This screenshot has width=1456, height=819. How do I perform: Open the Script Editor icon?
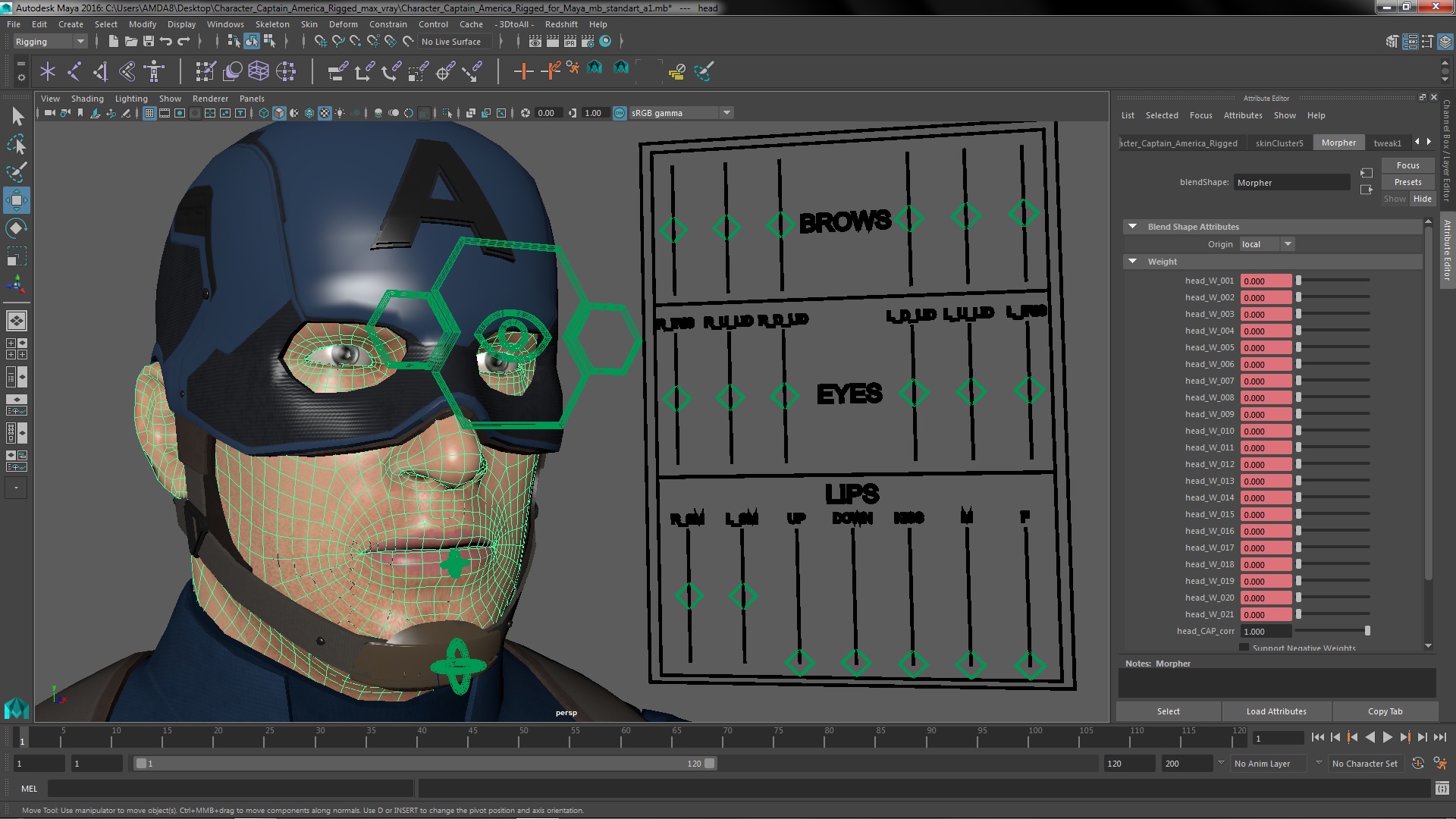point(1442,789)
